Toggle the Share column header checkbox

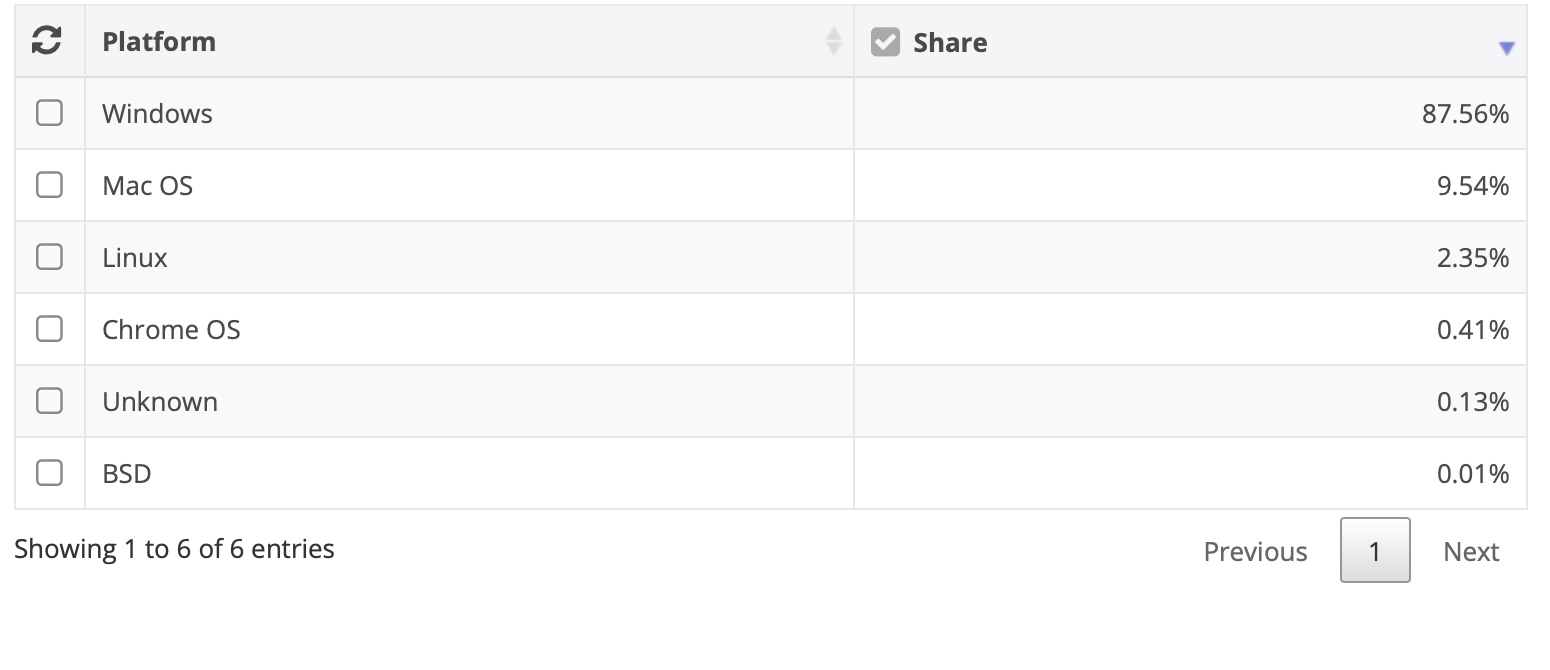[885, 42]
